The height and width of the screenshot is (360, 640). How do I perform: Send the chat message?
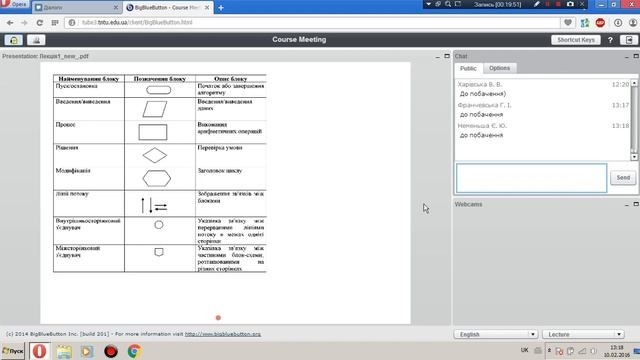(x=623, y=178)
